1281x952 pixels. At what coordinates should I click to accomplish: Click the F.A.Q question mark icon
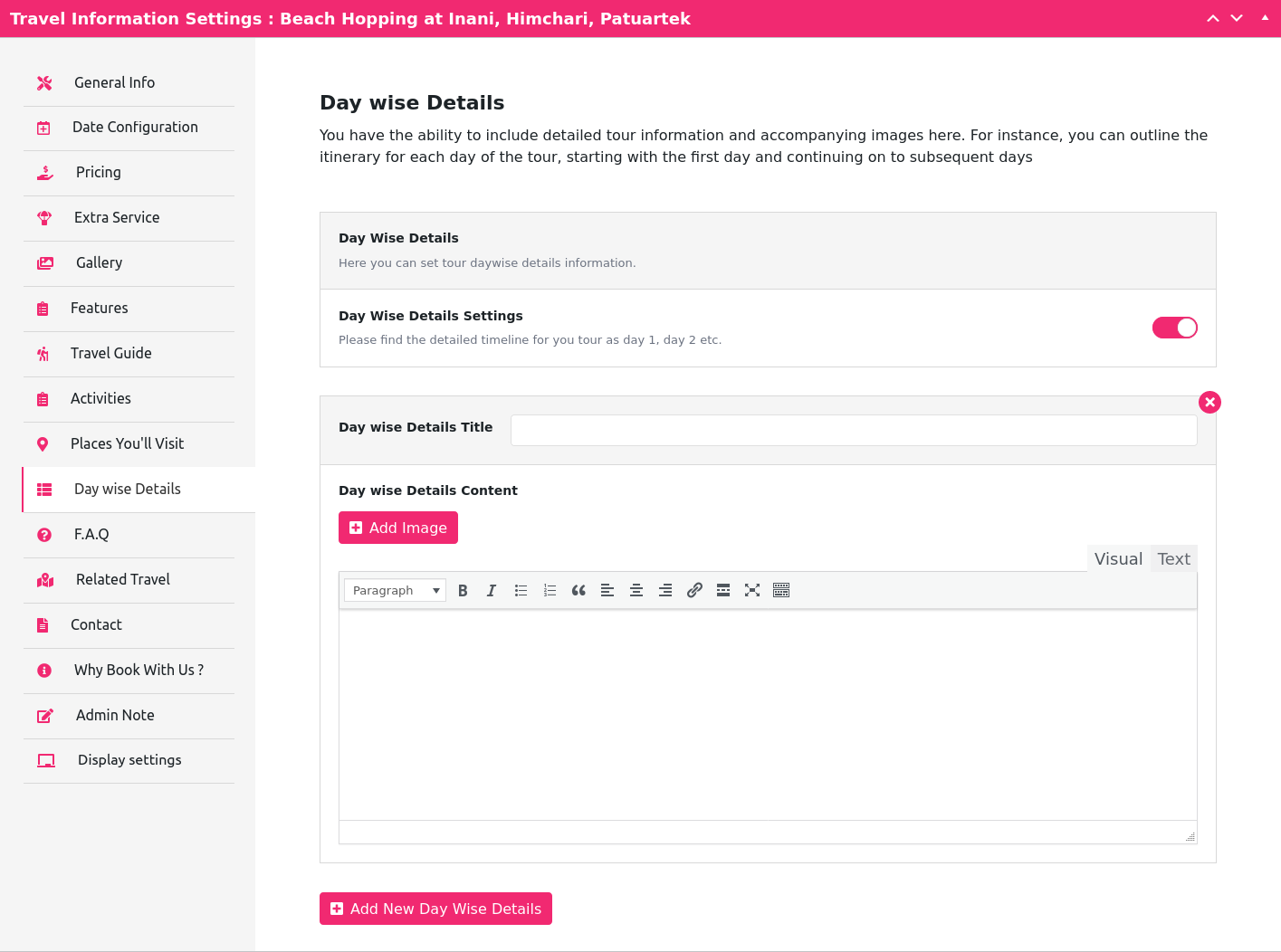pyautogui.click(x=44, y=535)
